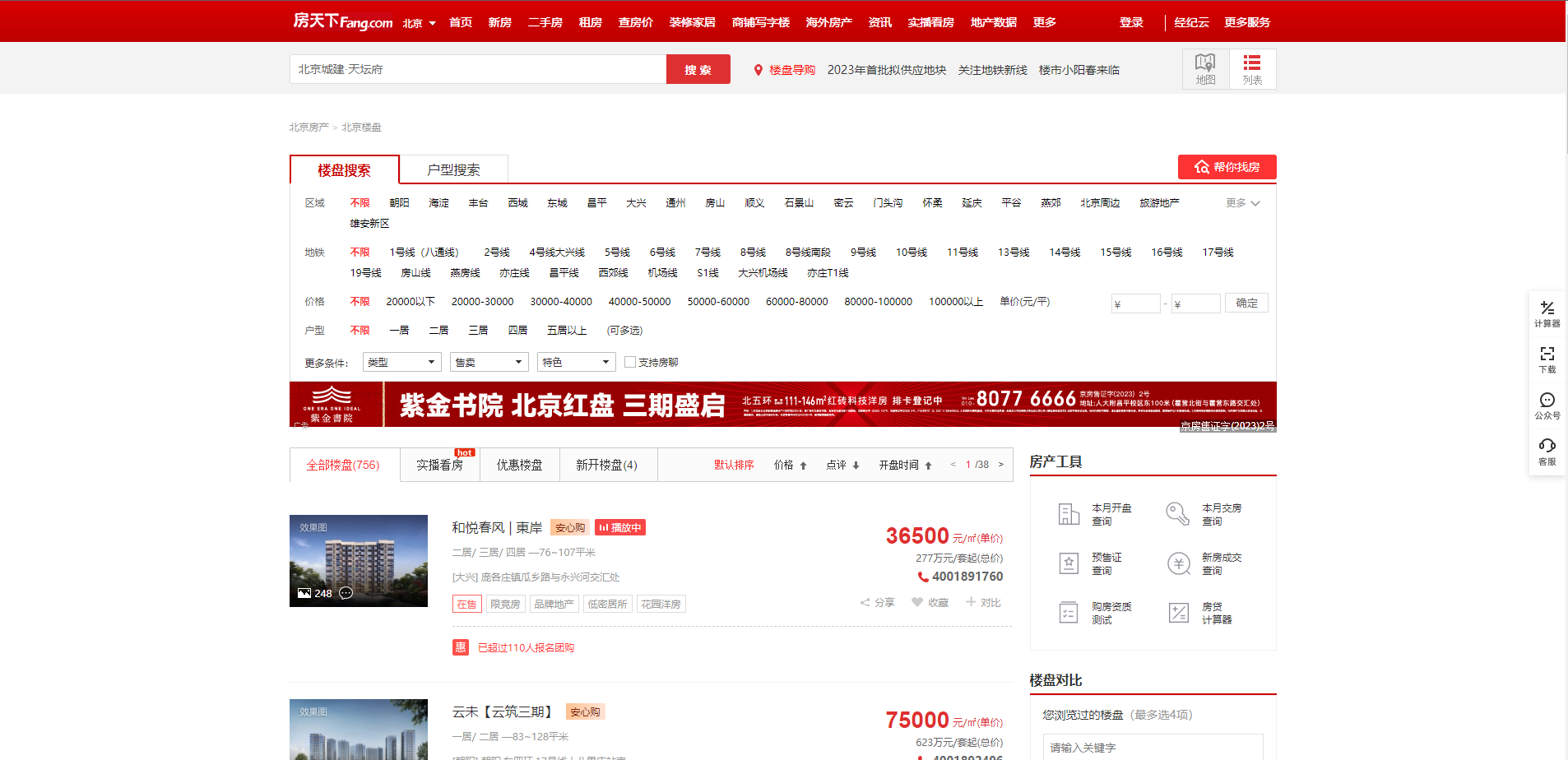The height and width of the screenshot is (760, 1568).
Task: Enable the 支持房聊 checkbox
Action: [630, 362]
